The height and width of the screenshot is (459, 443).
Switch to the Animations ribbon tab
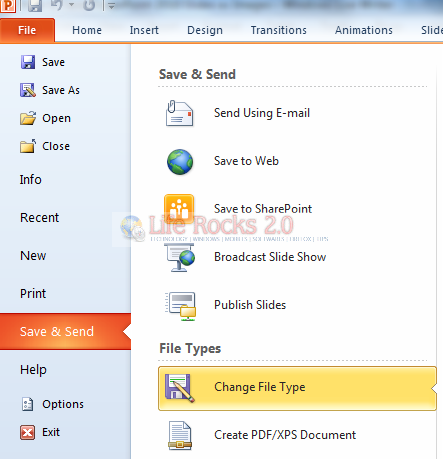[x=364, y=30]
